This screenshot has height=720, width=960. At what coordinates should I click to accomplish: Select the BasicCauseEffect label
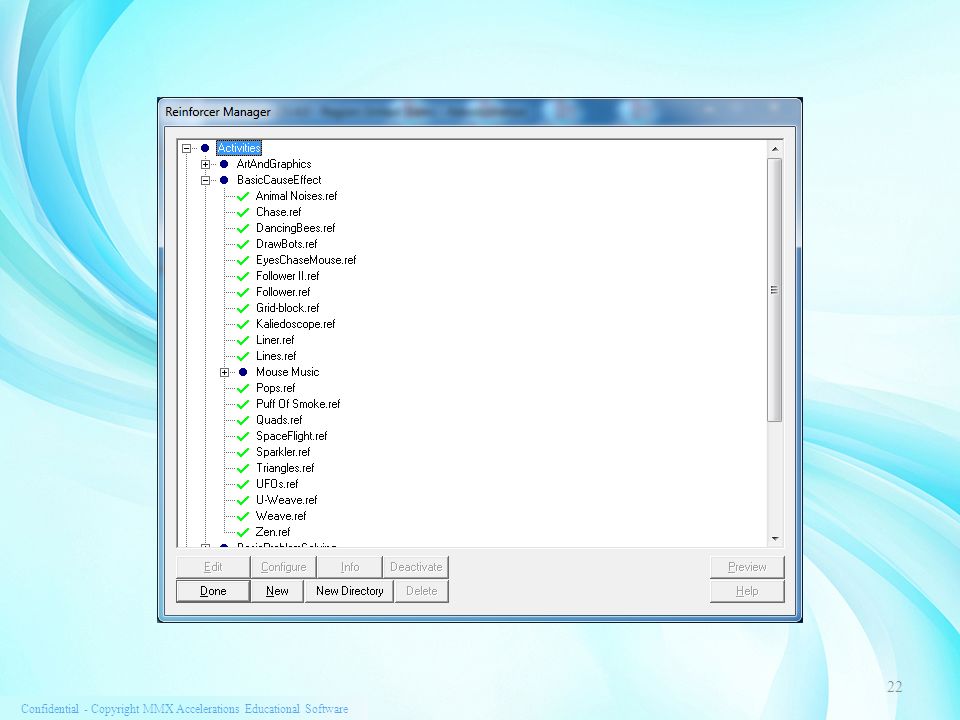[279, 180]
